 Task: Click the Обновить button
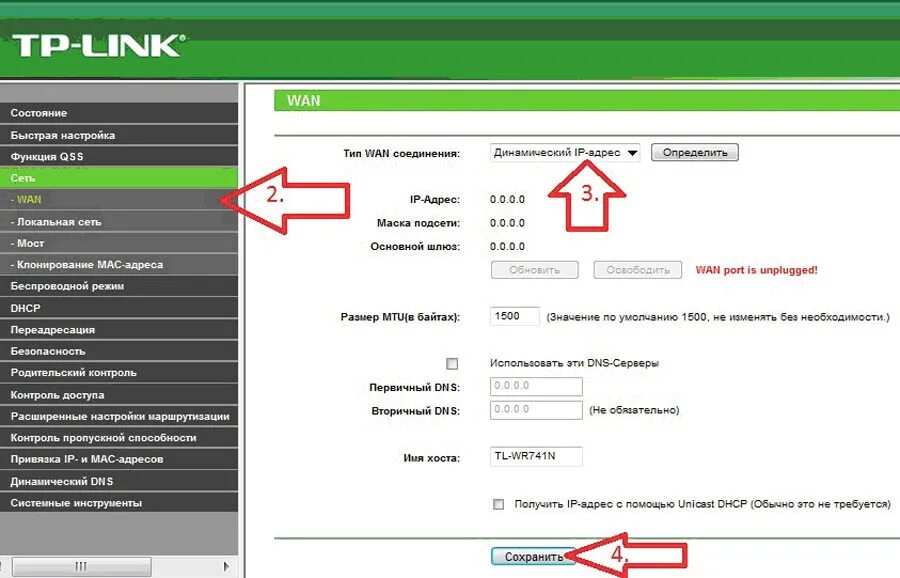(534, 270)
